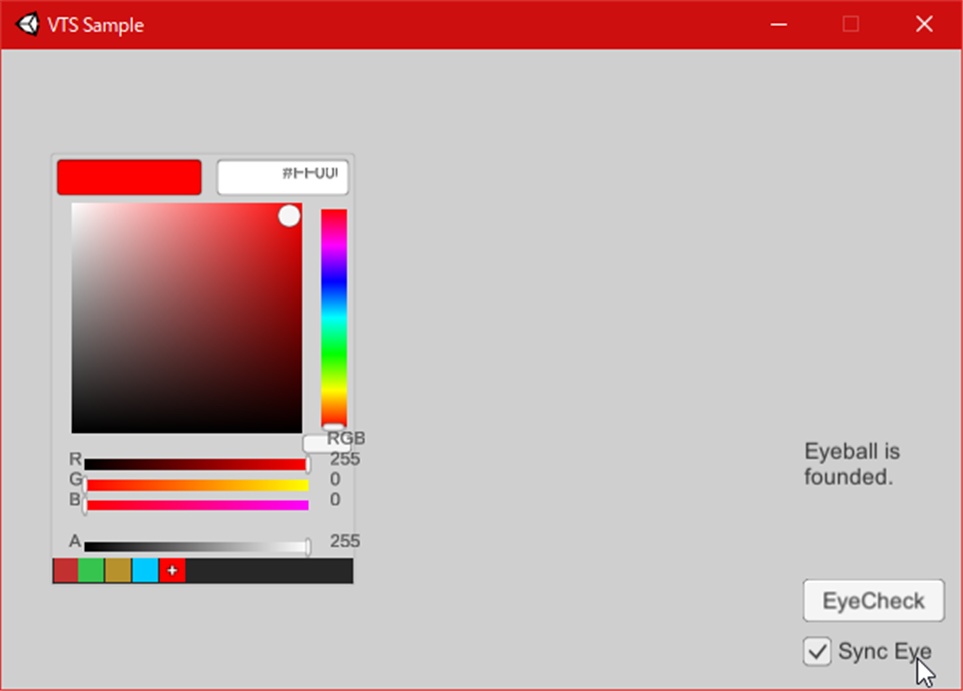Click the R value 255
This screenshot has width=963, height=691.
[345, 459]
